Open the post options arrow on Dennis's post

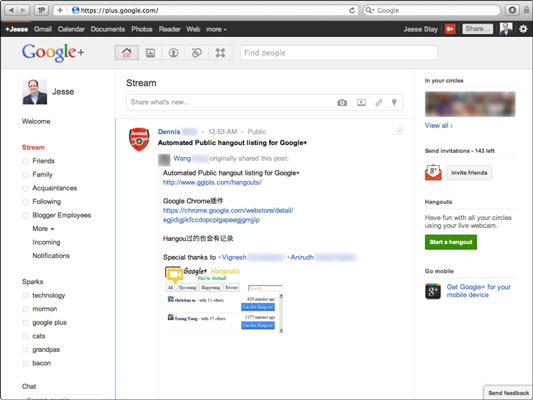[x=400, y=131]
